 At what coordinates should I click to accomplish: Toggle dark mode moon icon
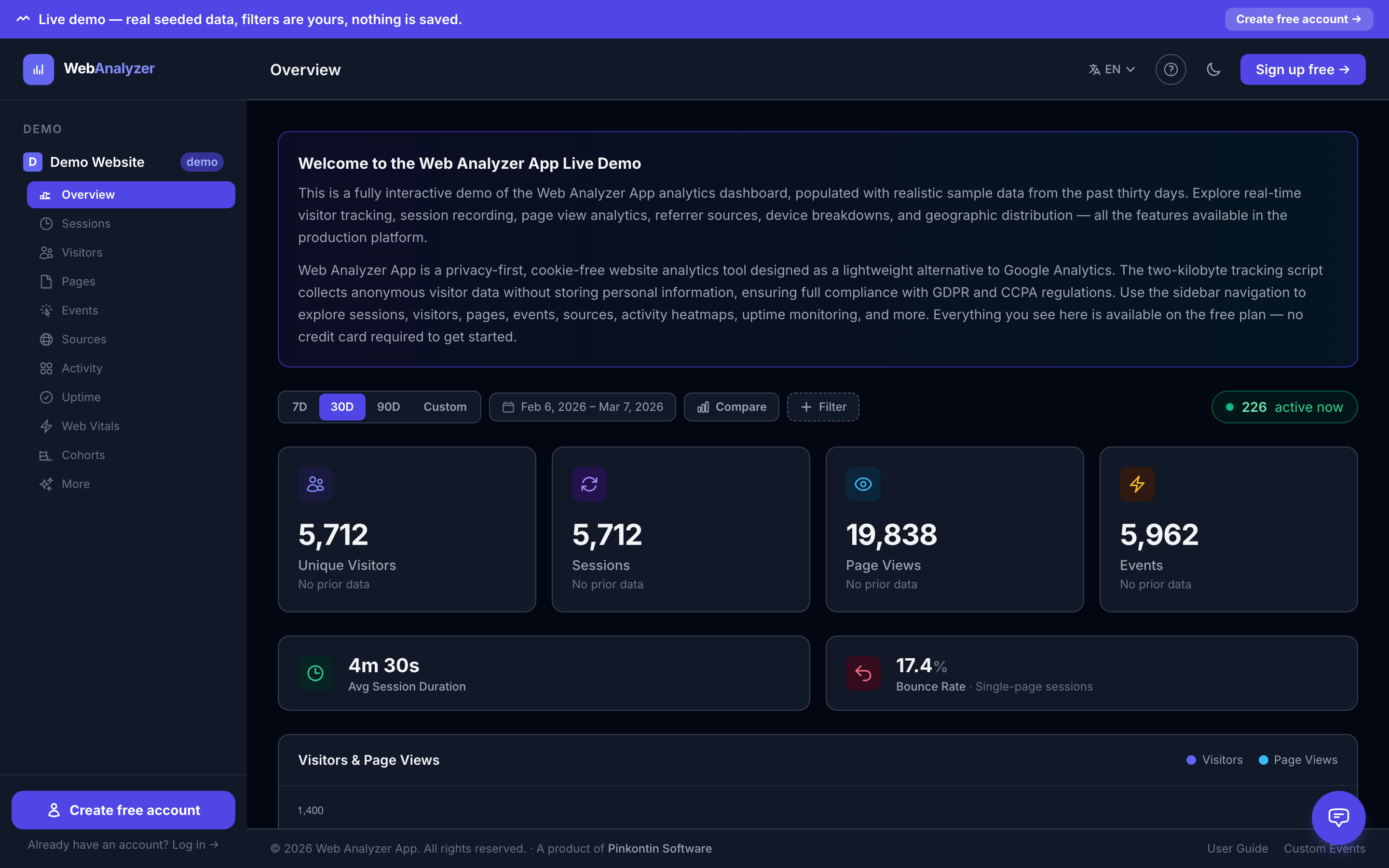coord(1213,69)
